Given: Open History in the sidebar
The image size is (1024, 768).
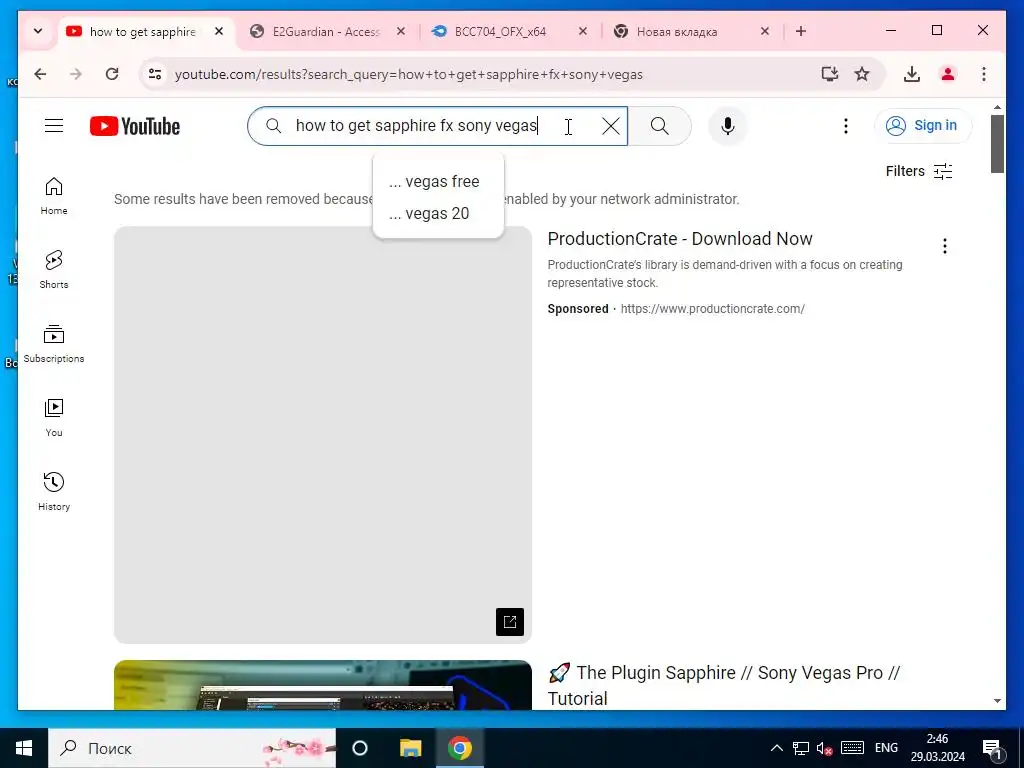Looking at the screenshot, I should (x=54, y=492).
